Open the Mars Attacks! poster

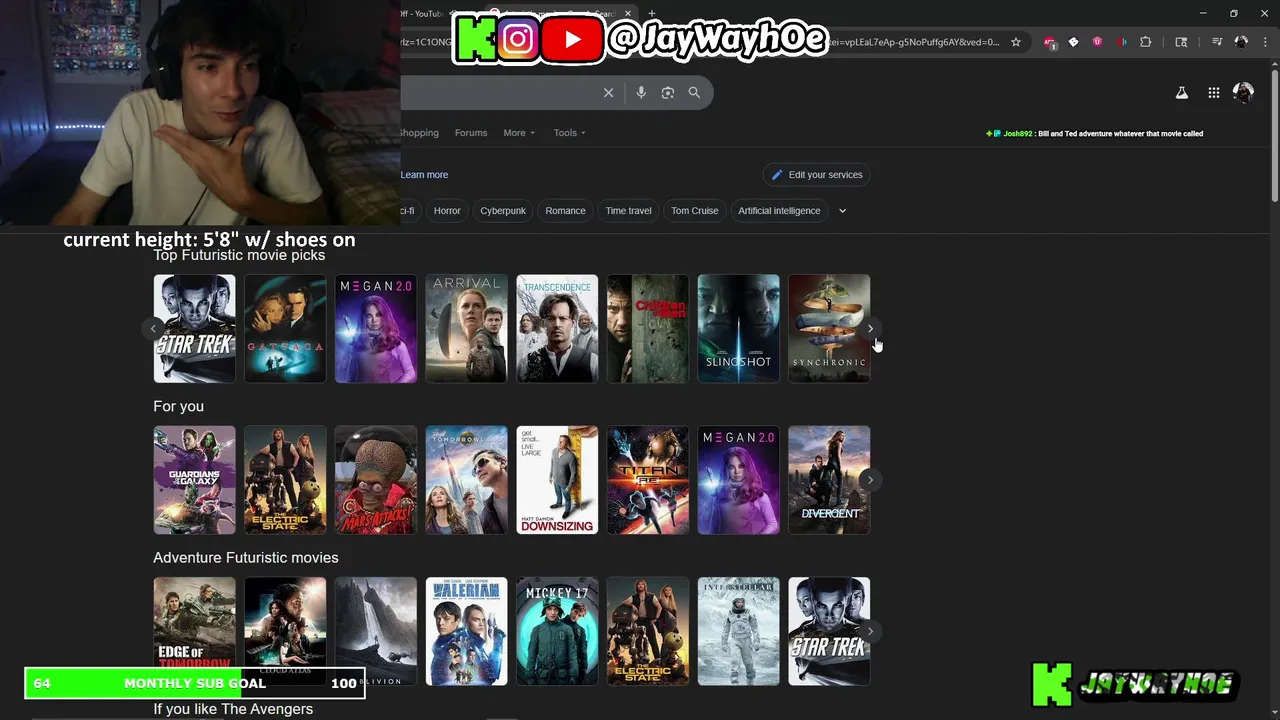coord(376,480)
